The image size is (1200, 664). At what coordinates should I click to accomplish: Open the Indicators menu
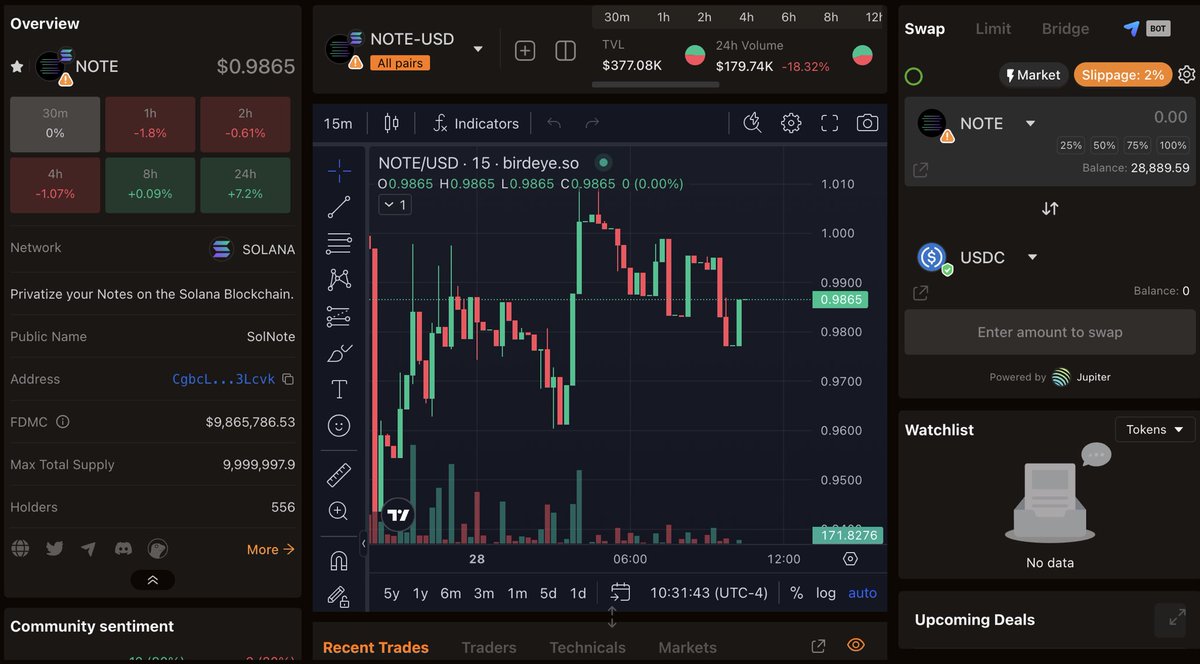point(476,123)
